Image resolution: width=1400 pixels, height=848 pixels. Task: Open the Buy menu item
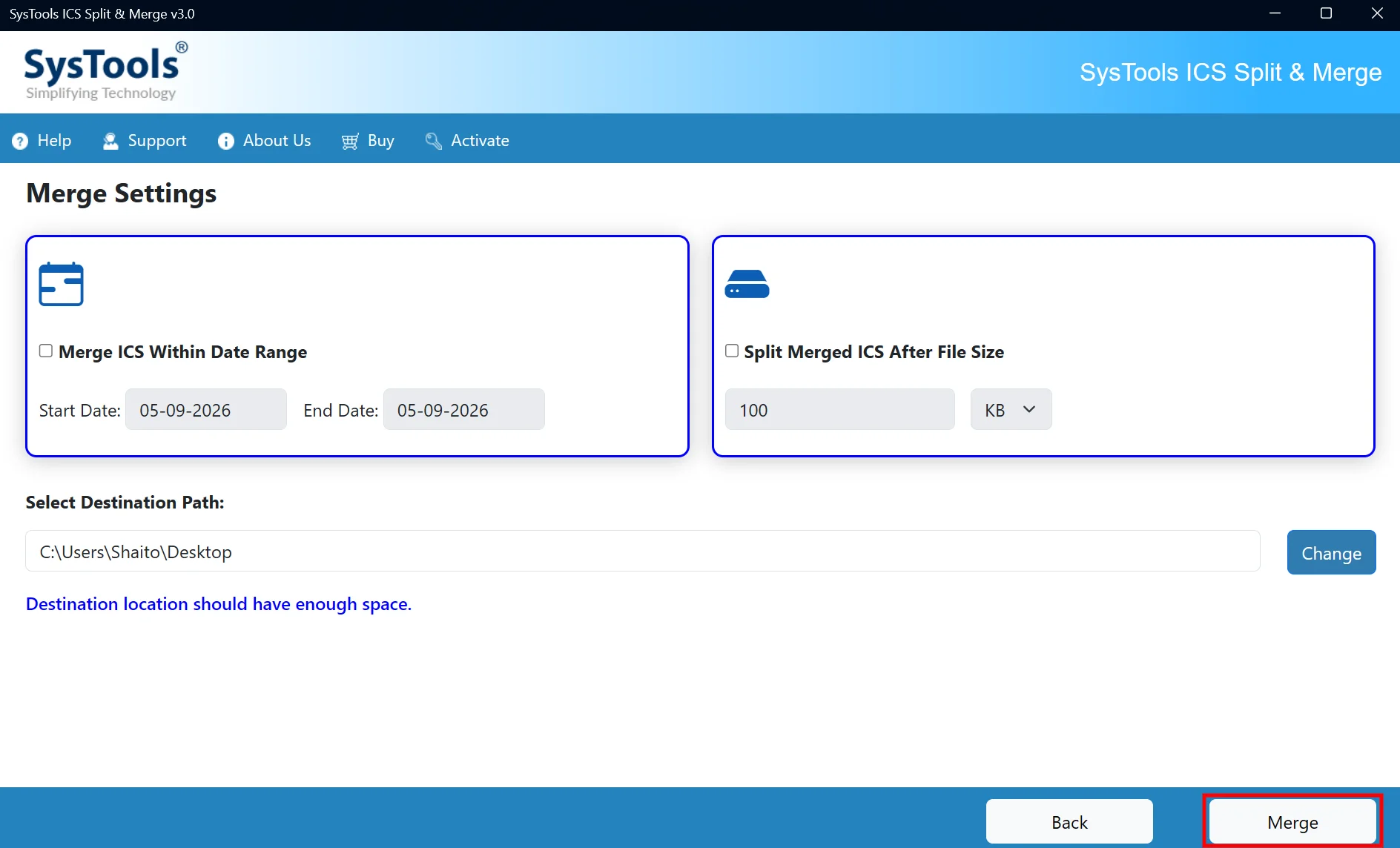tap(368, 141)
